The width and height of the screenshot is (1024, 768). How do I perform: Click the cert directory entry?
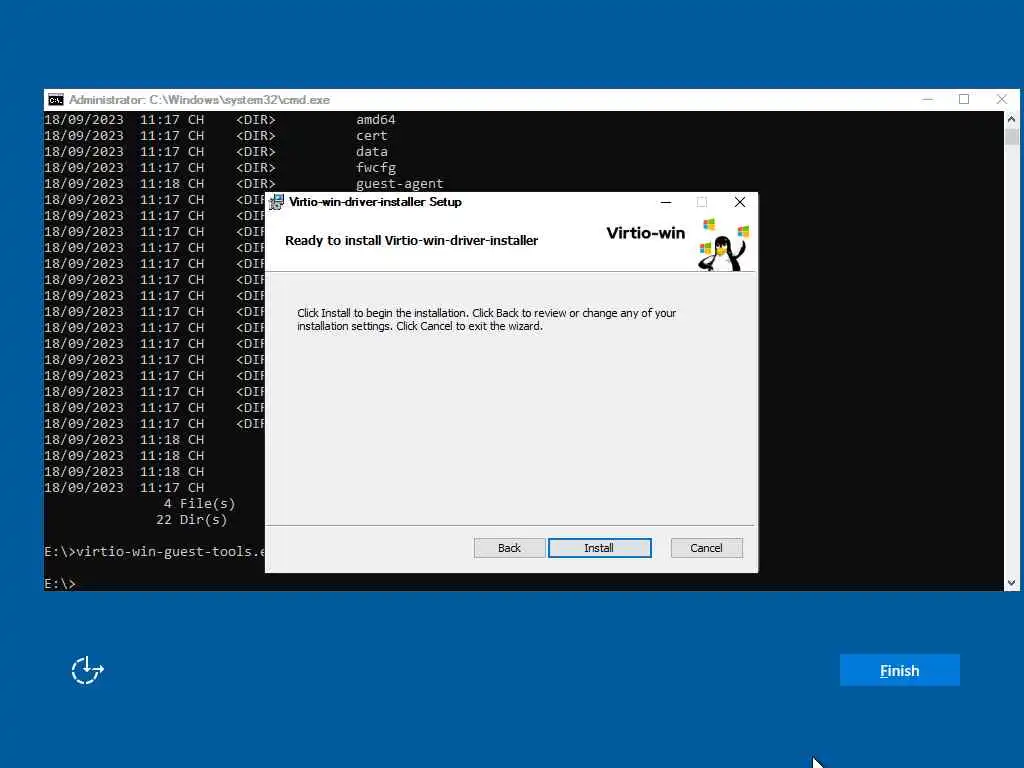(372, 136)
